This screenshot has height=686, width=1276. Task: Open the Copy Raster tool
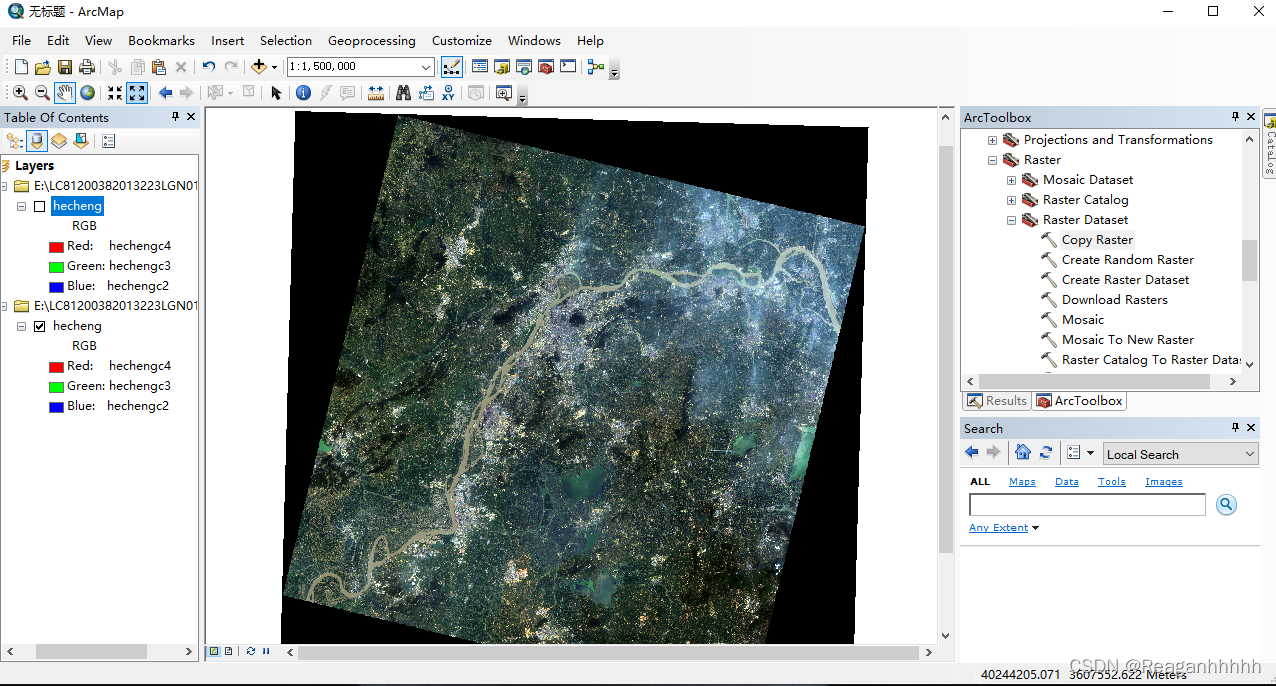1097,240
